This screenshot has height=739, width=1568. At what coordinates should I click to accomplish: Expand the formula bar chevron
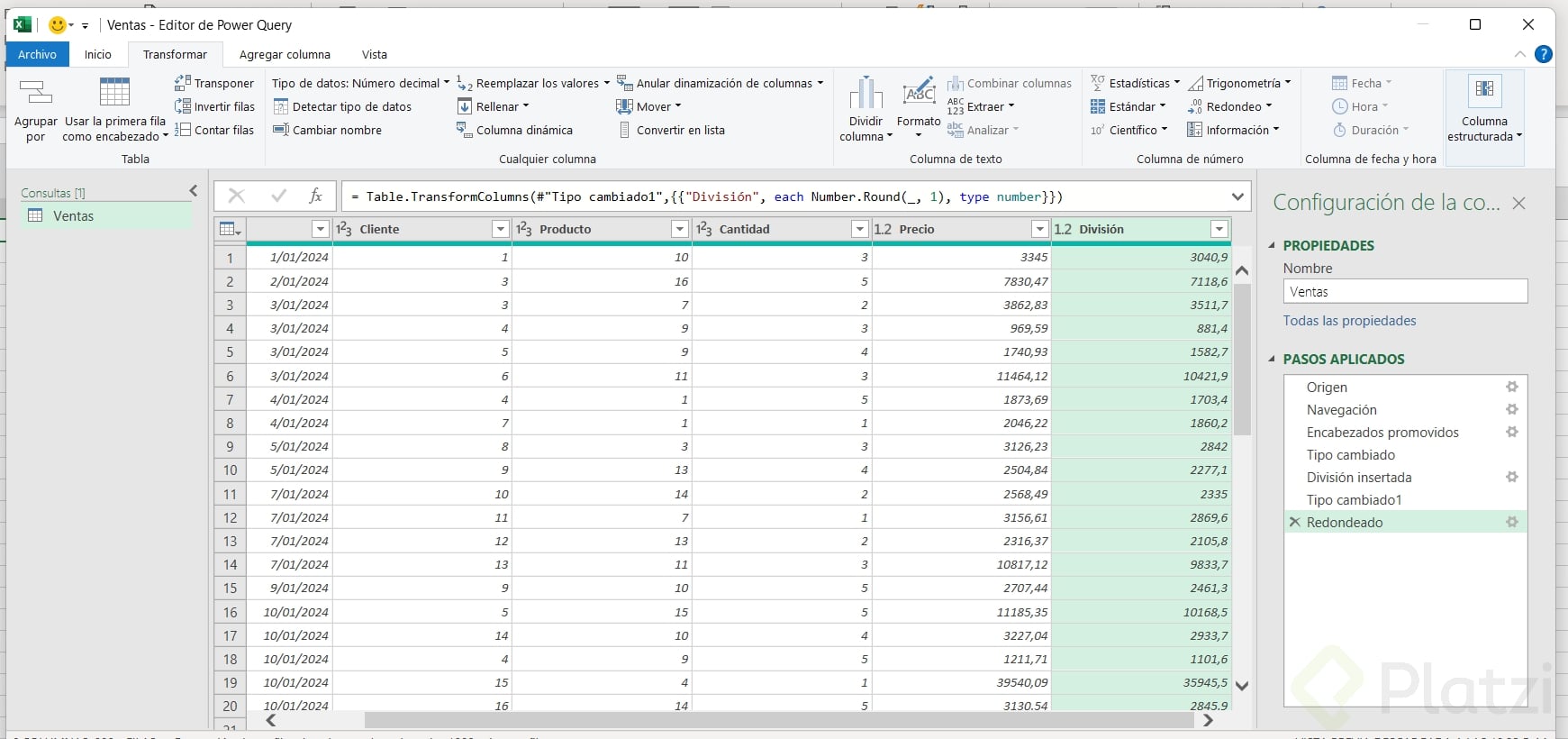[1237, 196]
